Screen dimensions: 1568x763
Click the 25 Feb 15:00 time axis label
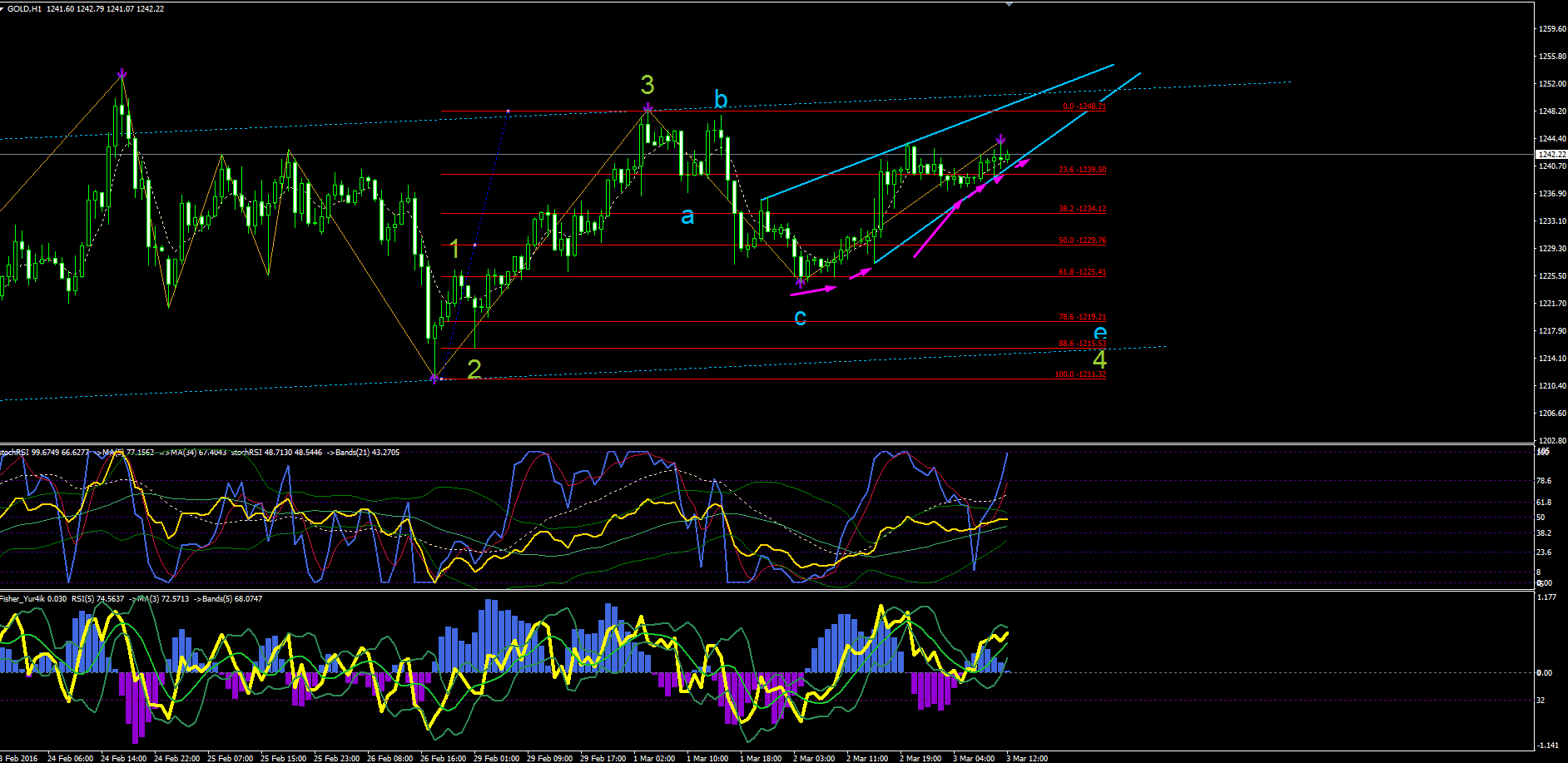[x=284, y=758]
